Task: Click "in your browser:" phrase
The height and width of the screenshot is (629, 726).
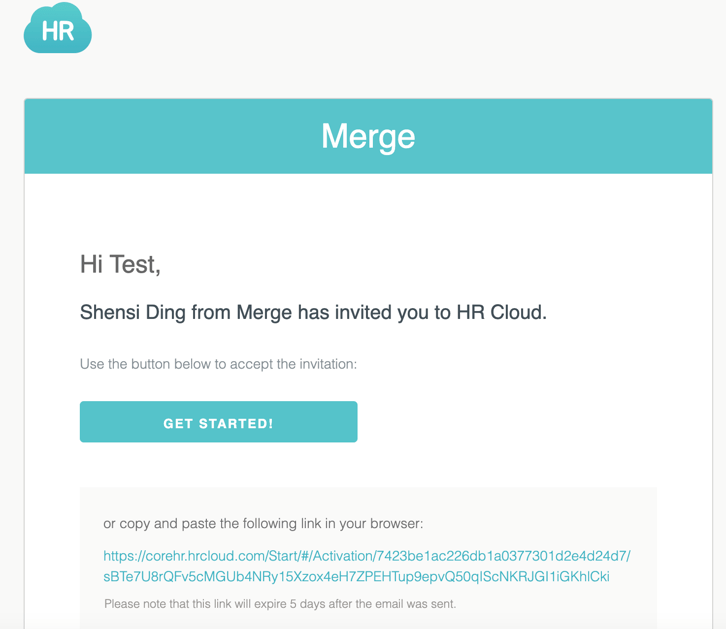Action: tap(374, 523)
